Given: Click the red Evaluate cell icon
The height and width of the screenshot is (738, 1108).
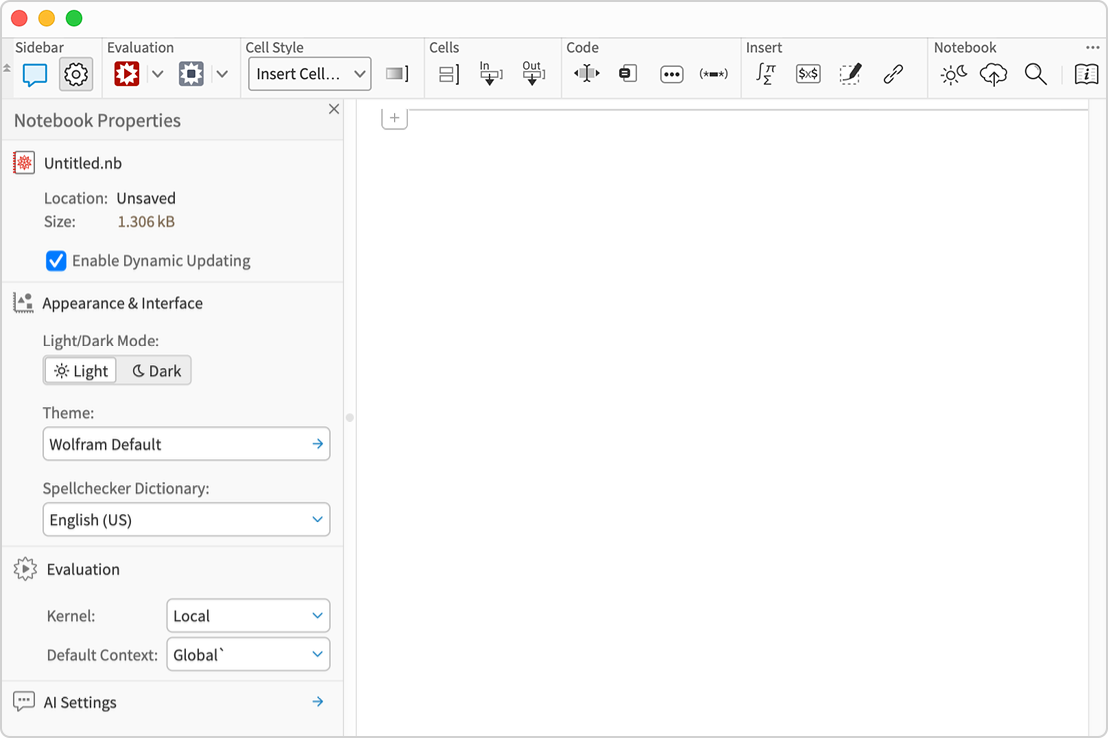Looking at the screenshot, I should point(127,74).
